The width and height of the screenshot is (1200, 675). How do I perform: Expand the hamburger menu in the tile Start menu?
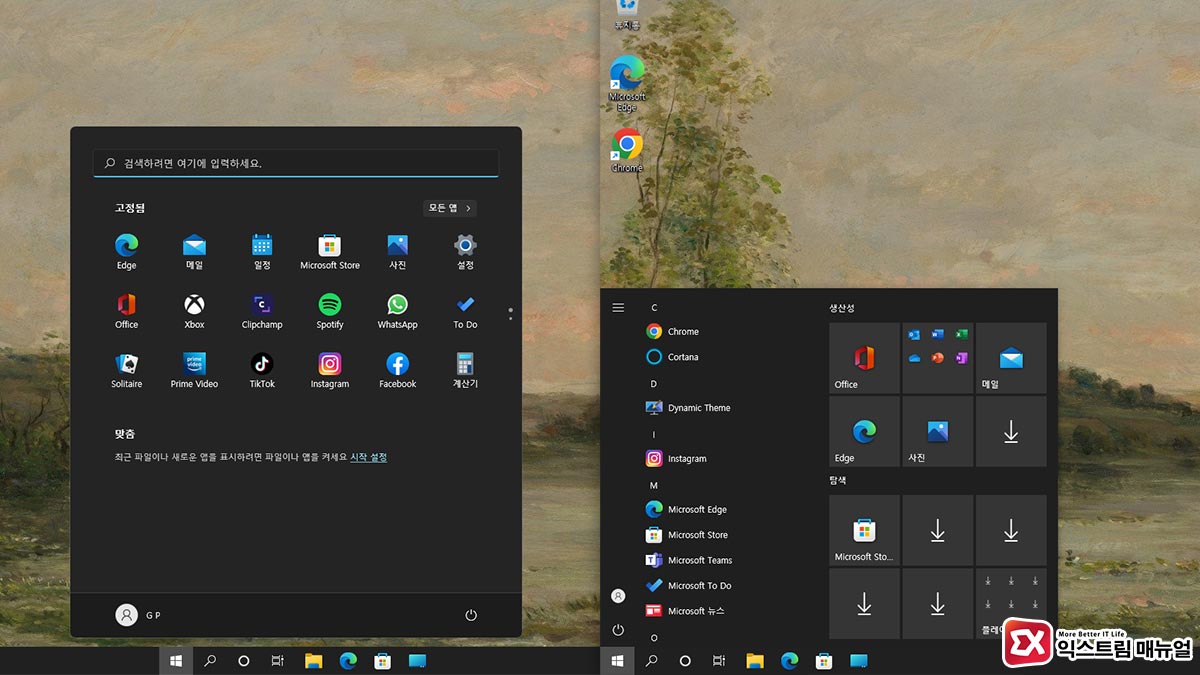tap(618, 308)
